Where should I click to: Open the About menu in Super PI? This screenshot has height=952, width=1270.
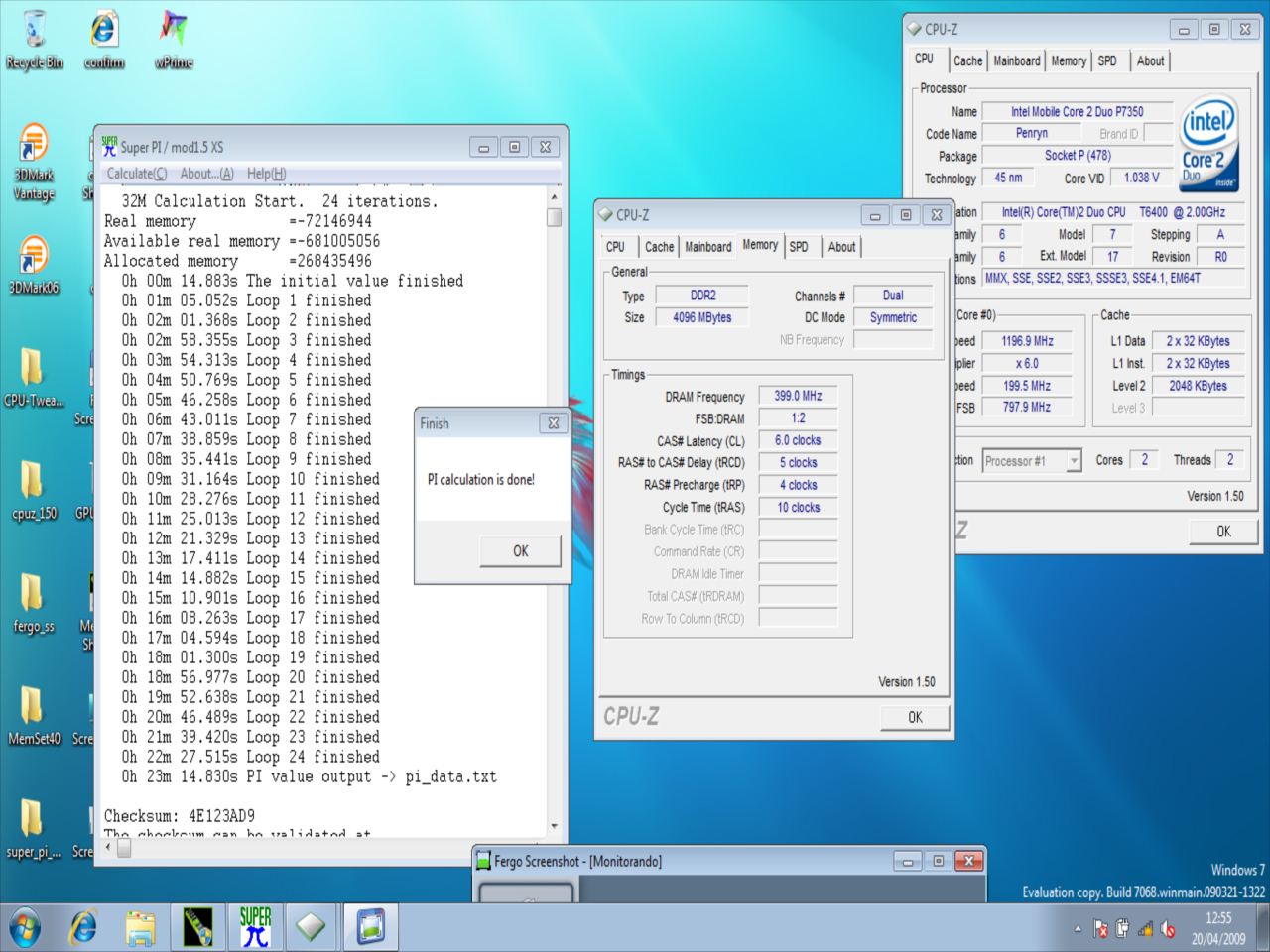[206, 174]
